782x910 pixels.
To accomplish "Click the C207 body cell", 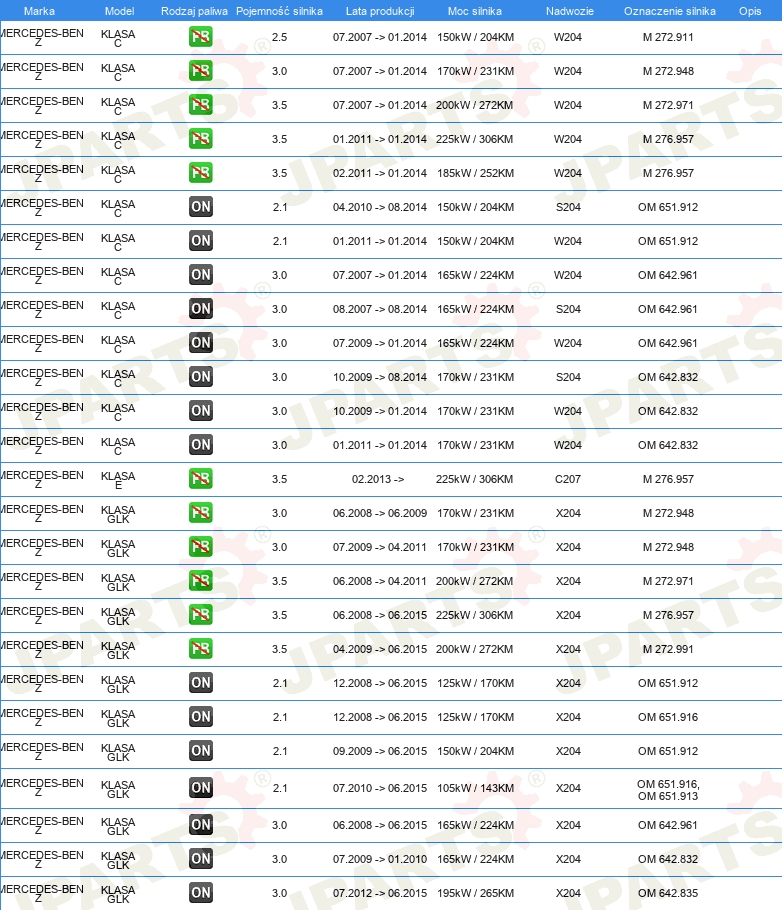I will click(x=567, y=479).
